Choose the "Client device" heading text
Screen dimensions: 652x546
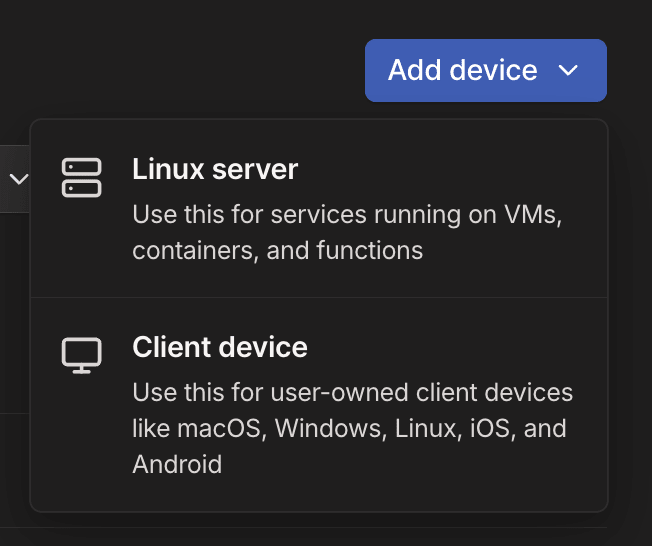[220, 347]
